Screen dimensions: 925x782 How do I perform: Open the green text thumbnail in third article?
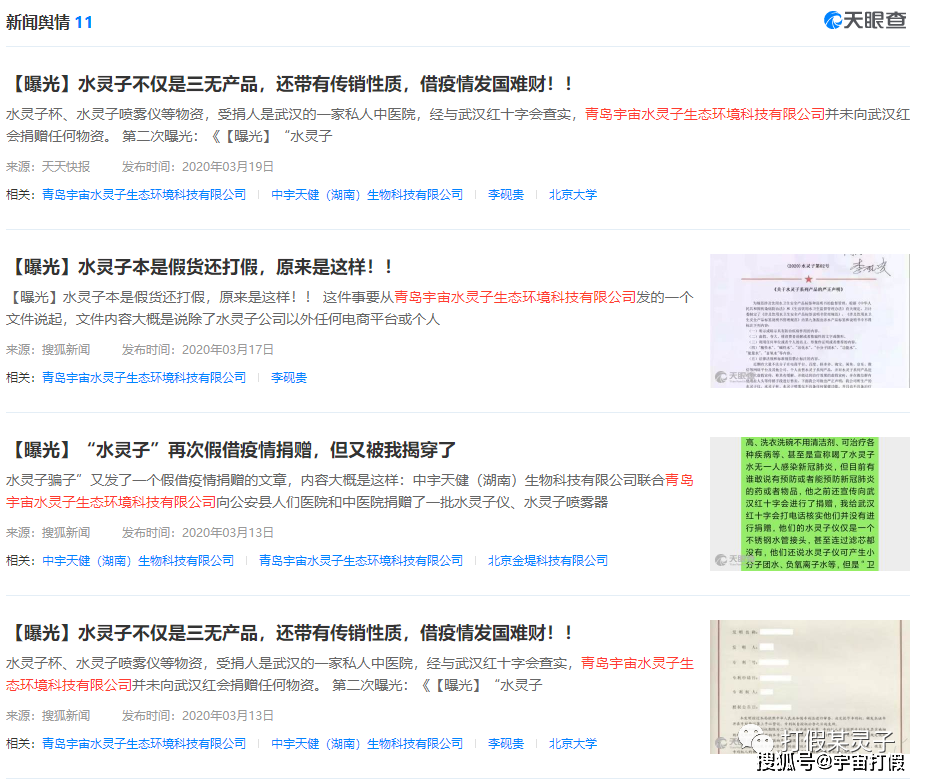[x=809, y=504]
